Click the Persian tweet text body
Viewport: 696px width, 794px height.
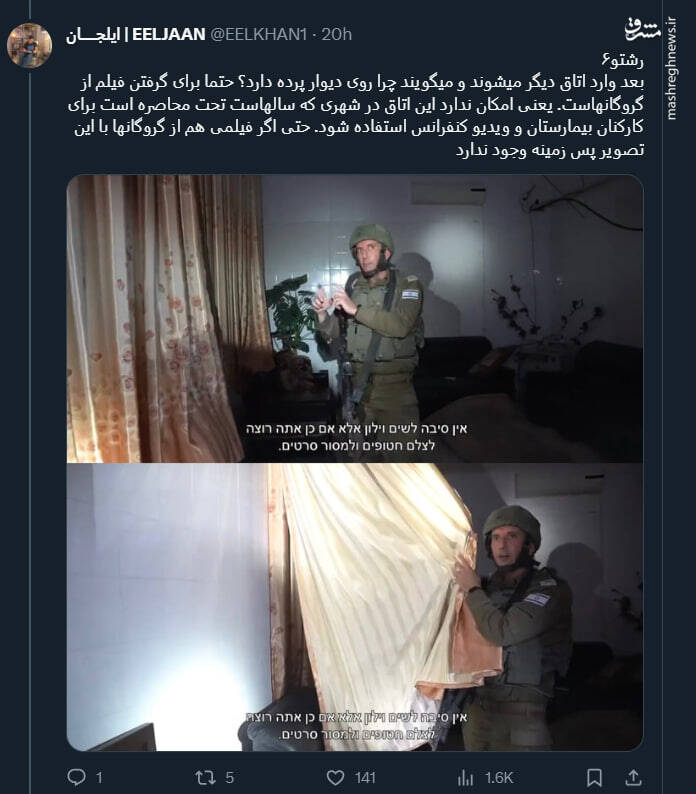[356, 105]
